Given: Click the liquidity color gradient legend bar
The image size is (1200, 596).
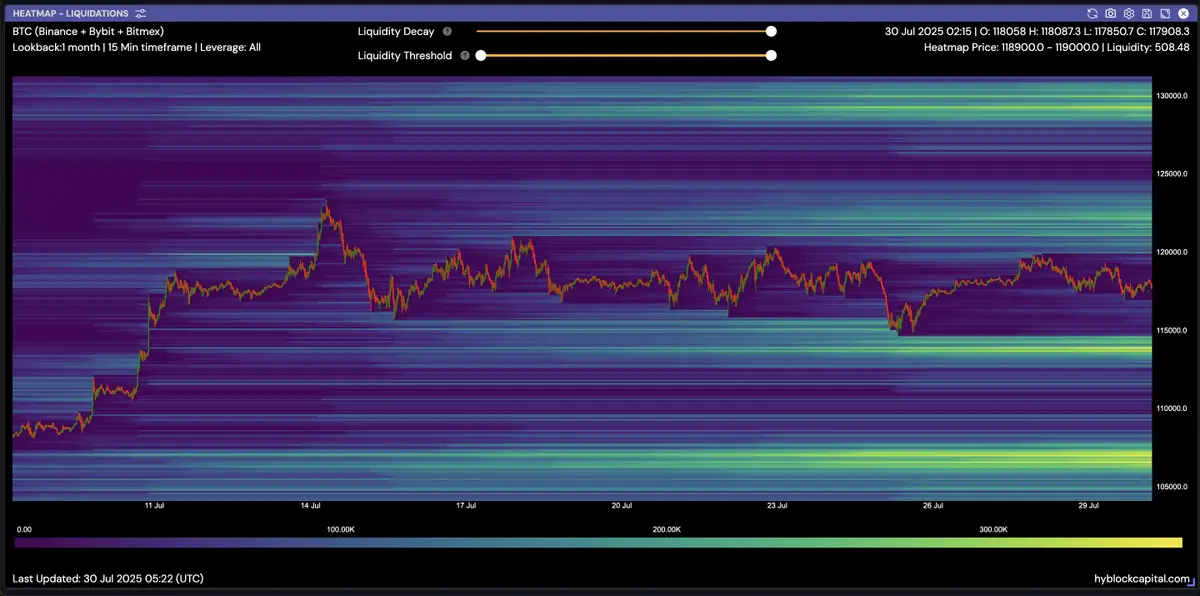Looking at the screenshot, I should pyautogui.click(x=598, y=542).
